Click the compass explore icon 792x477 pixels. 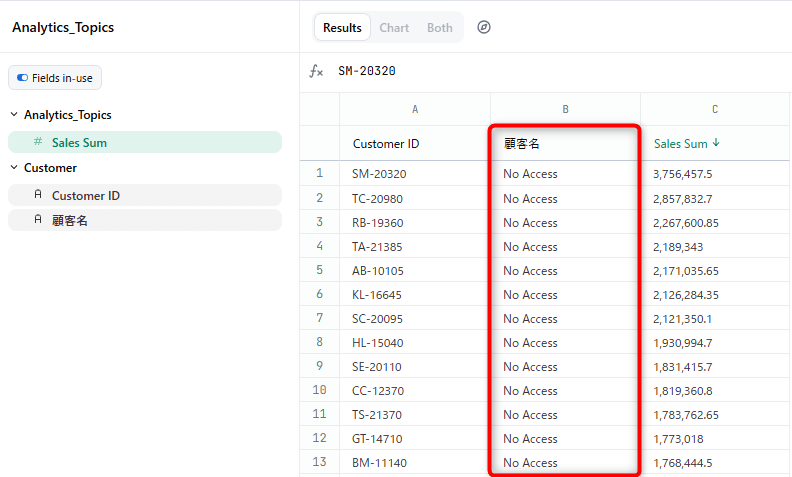click(484, 27)
